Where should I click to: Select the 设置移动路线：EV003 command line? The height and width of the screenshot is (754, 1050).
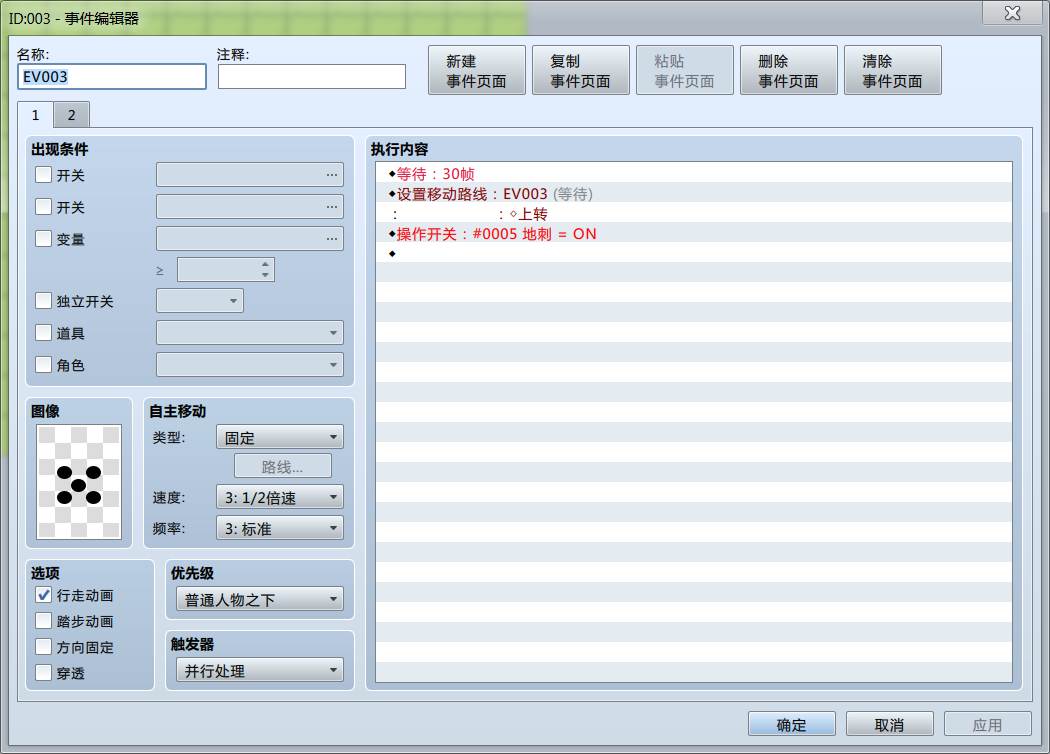tap(694, 194)
